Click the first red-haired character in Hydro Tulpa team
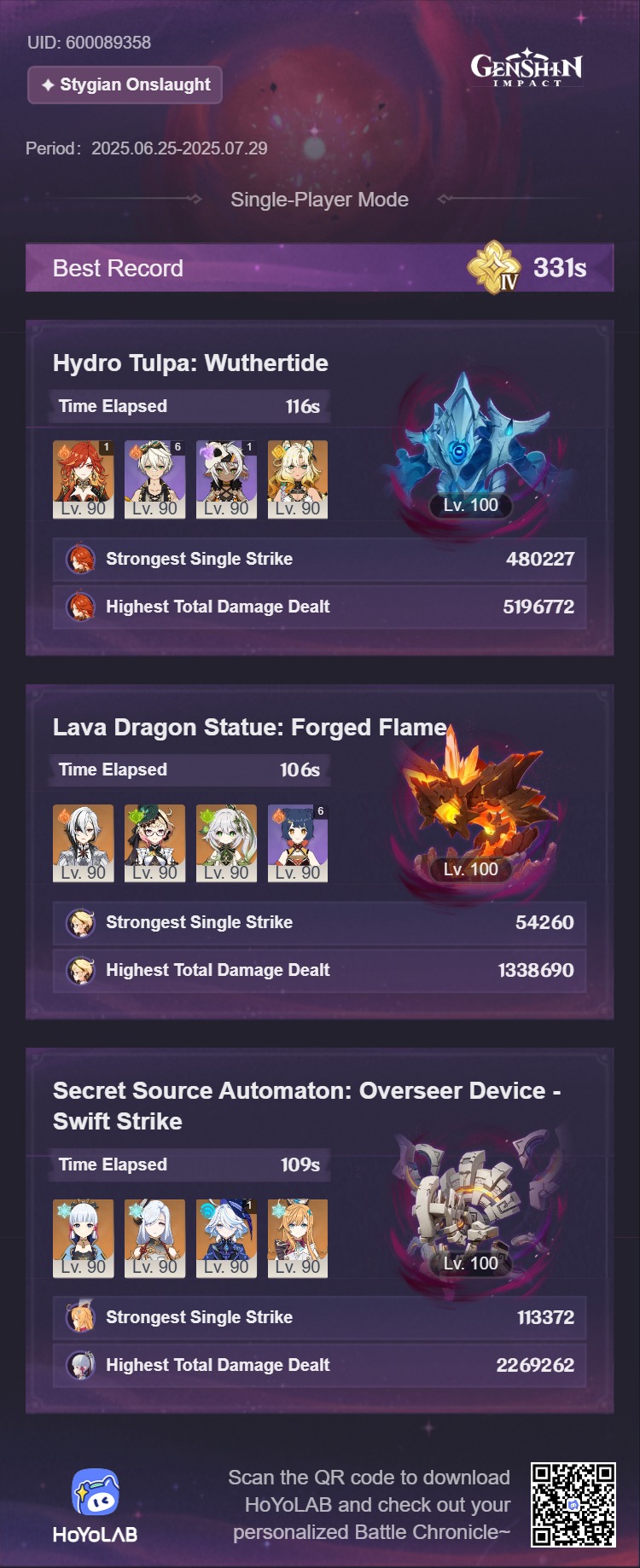Viewport: 640px width, 1568px height. pos(83,479)
